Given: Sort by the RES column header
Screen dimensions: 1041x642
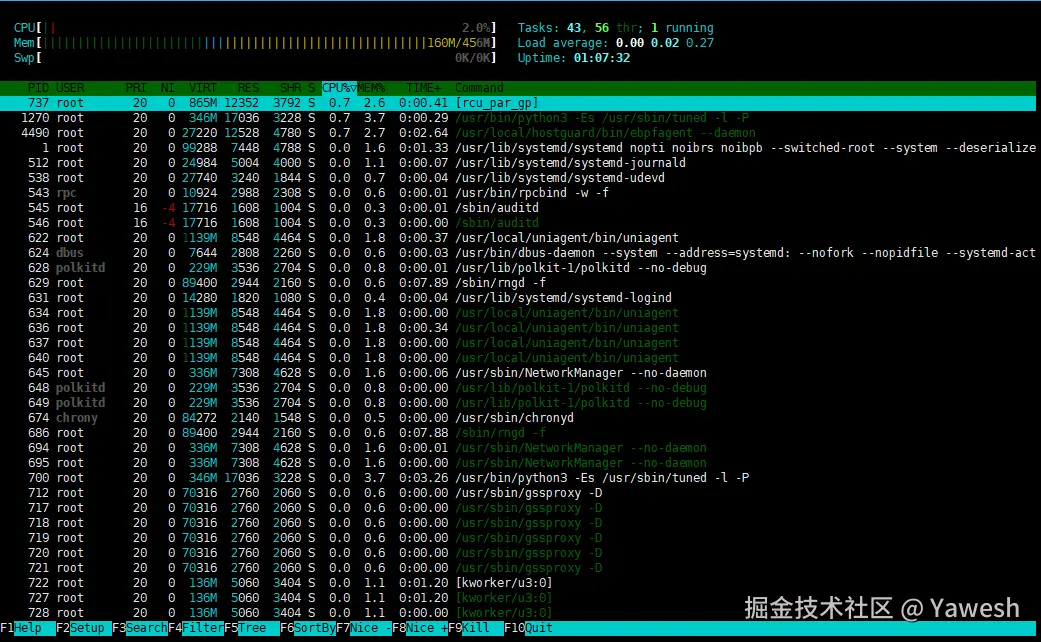Looking at the screenshot, I should [x=248, y=88].
